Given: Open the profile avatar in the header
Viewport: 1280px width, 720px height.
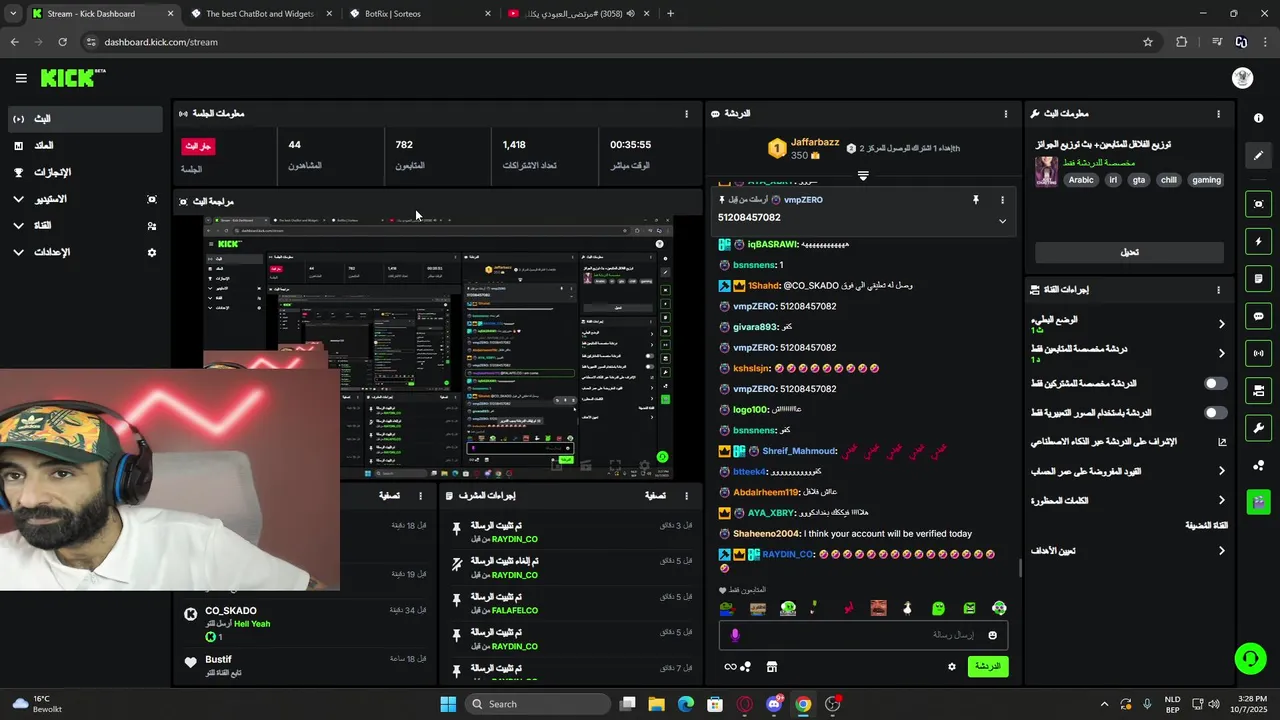Looking at the screenshot, I should (1242, 78).
